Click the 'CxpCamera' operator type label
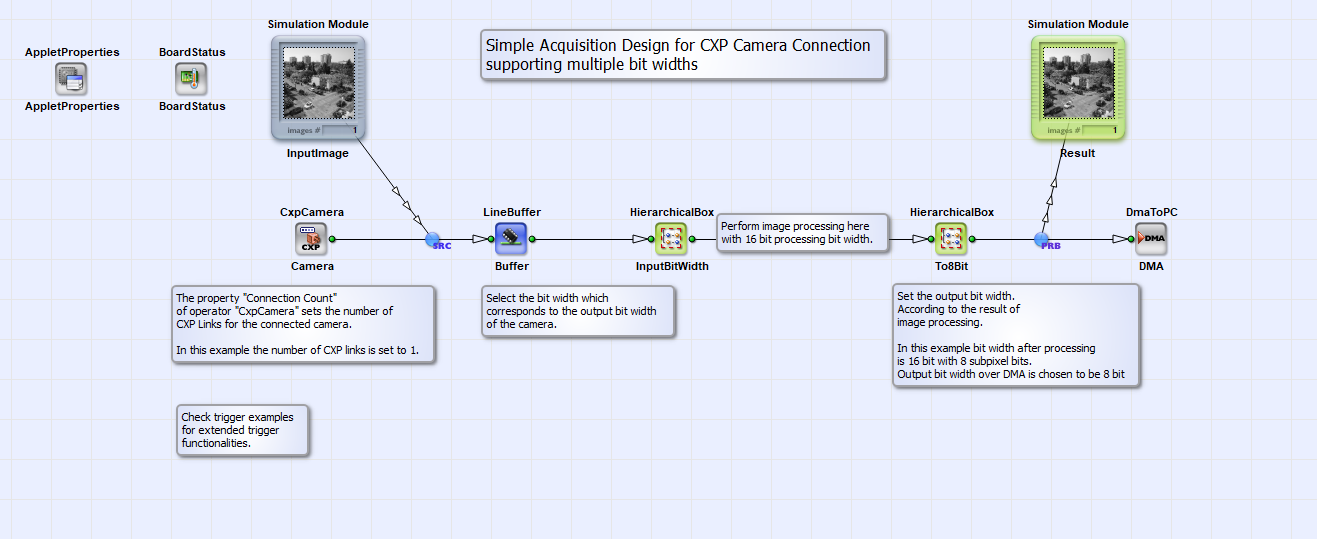1317x539 pixels. 311,212
